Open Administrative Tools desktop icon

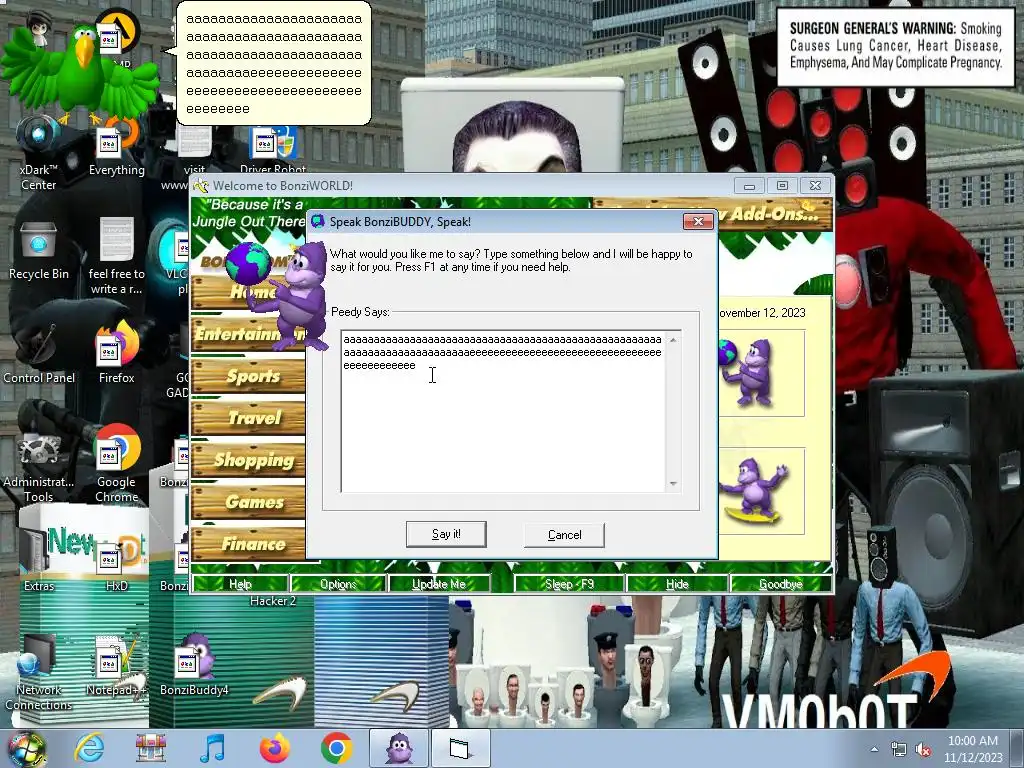(39, 467)
